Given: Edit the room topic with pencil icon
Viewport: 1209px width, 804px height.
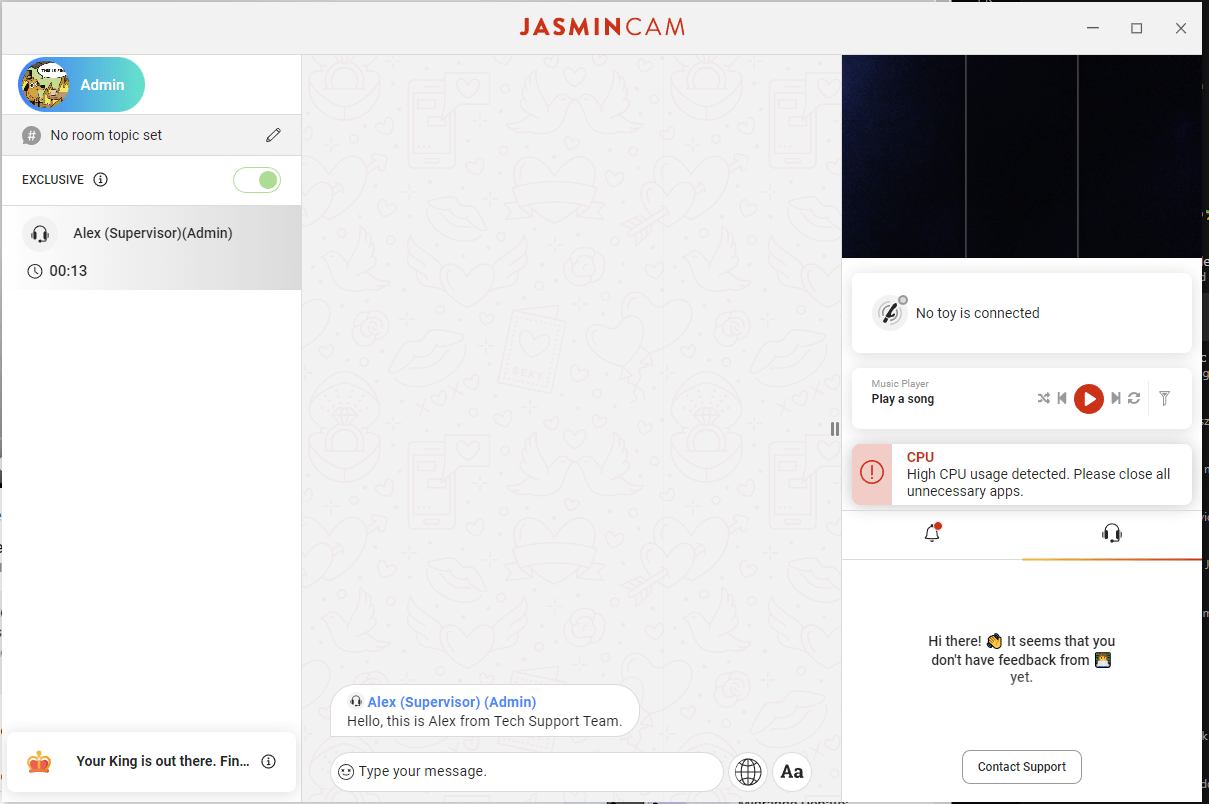Looking at the screenshot, I should (273, 135).
